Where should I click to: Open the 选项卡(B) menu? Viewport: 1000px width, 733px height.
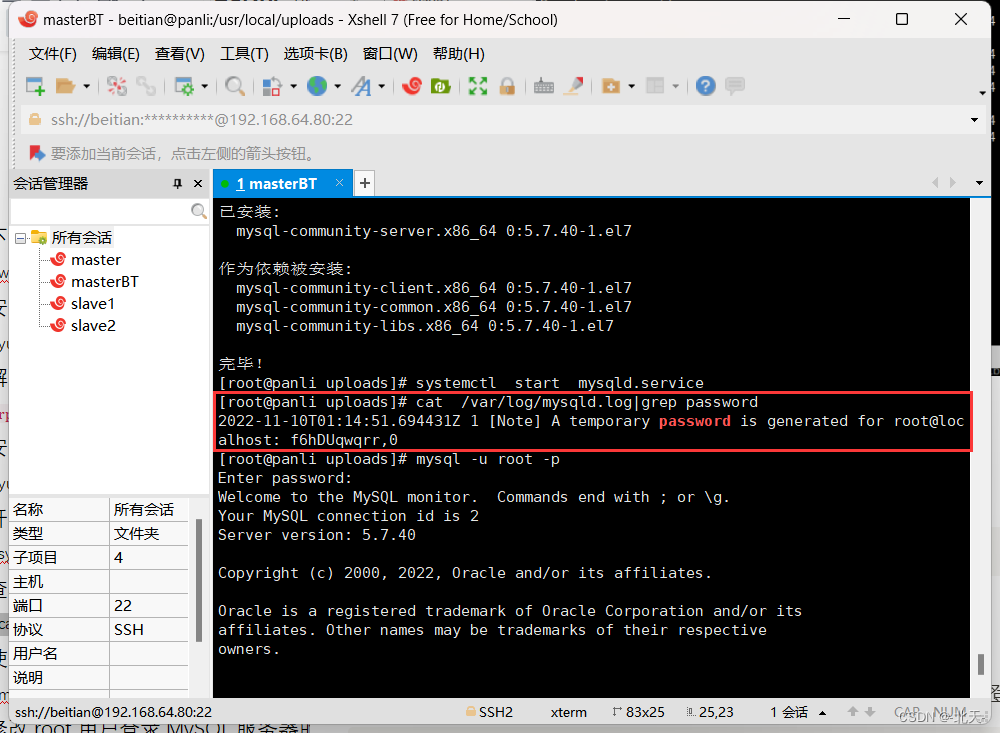316,54
